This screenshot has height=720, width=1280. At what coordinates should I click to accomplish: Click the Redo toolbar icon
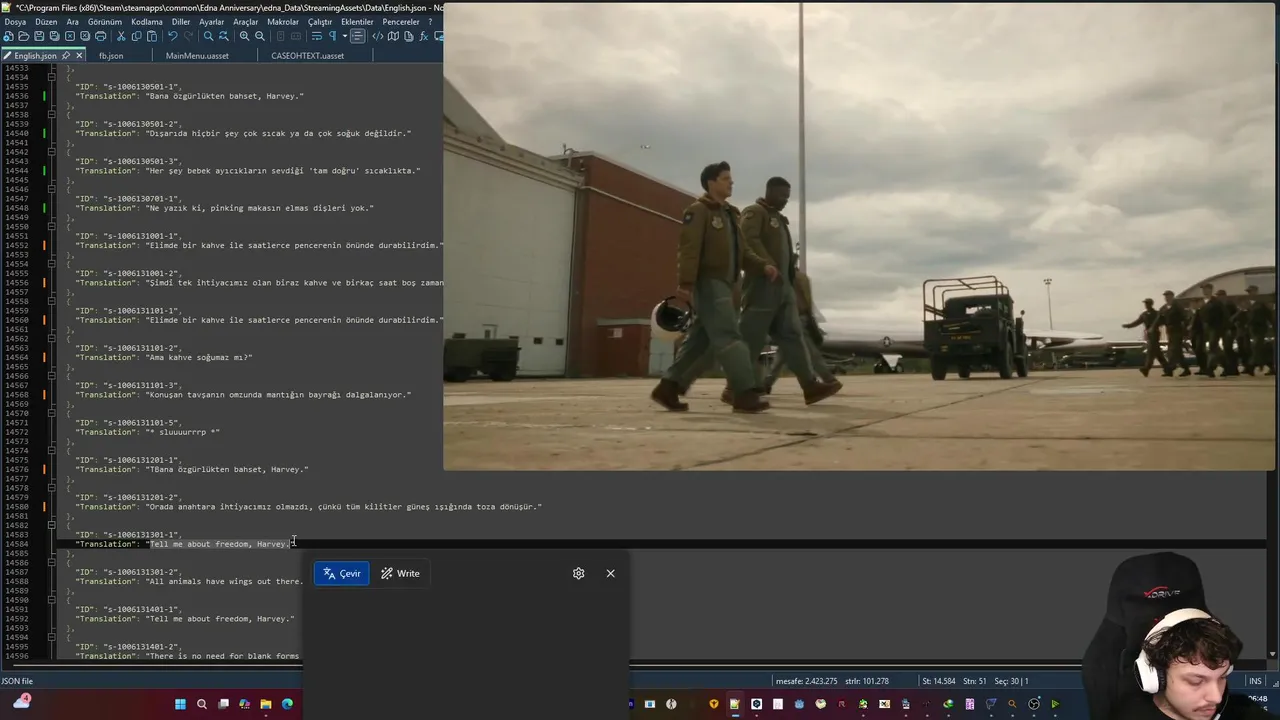point(188,36)
